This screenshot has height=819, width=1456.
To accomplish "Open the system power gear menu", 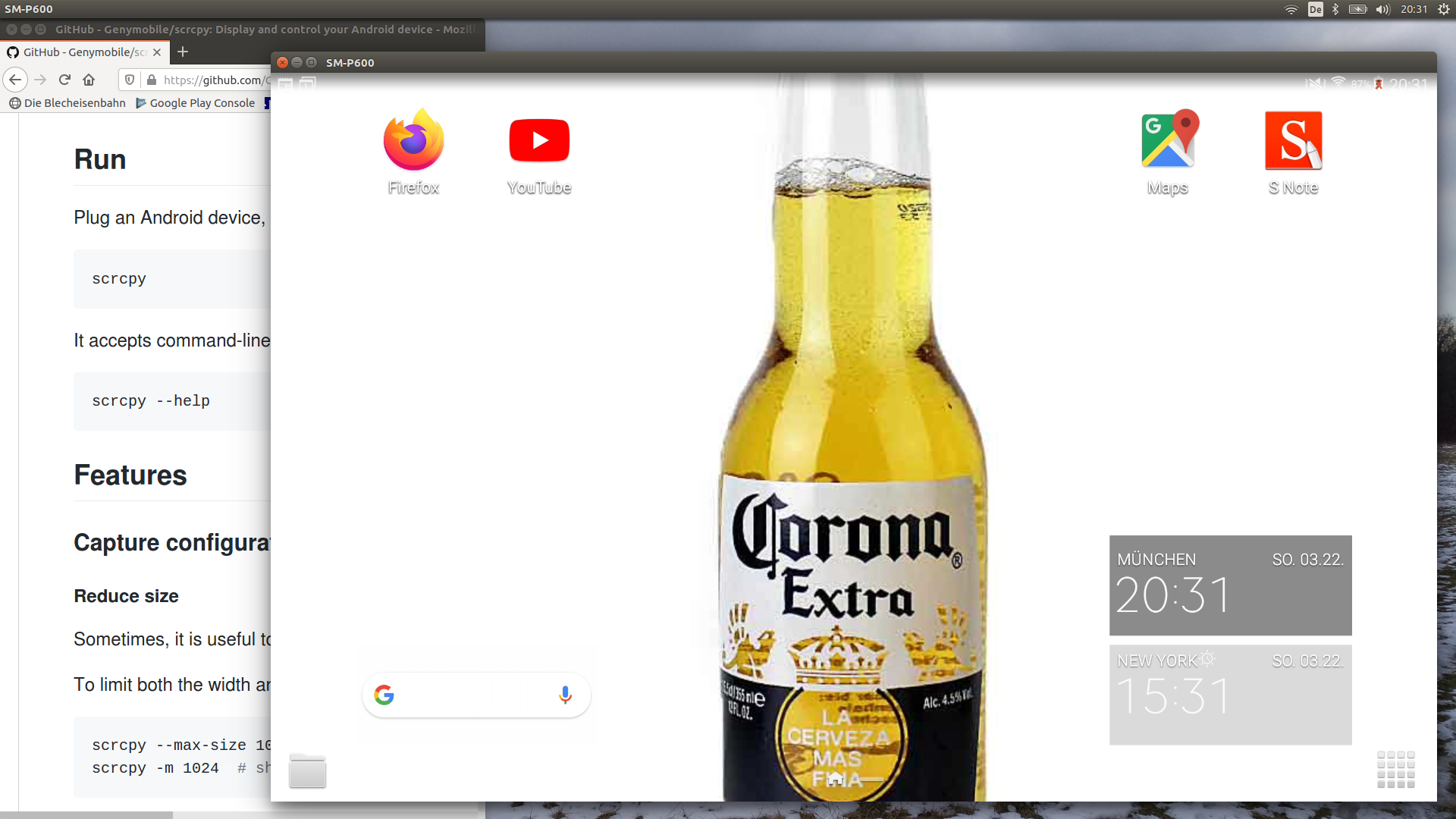I will (1444, 9).
